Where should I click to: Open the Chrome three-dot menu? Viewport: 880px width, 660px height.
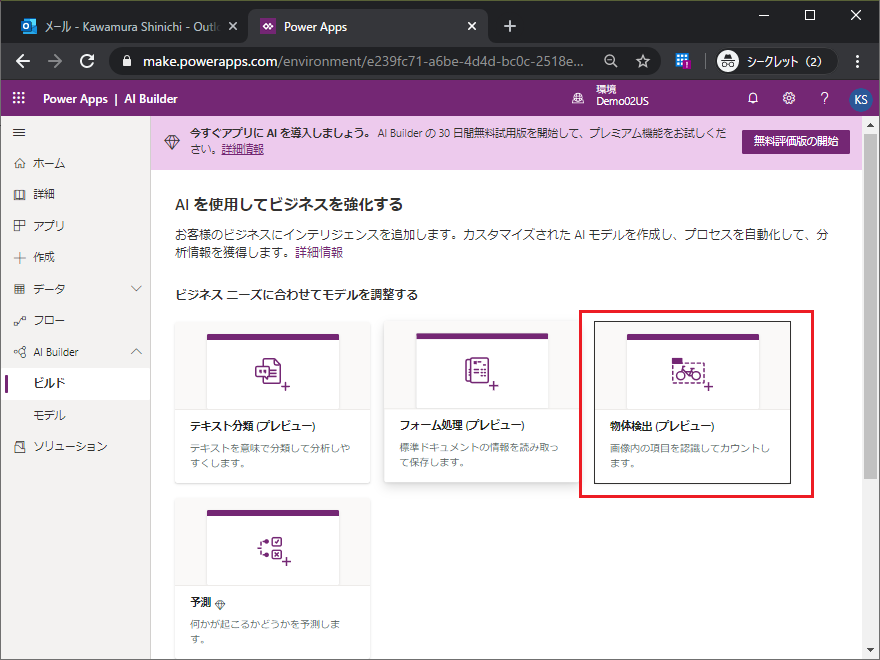857,61
